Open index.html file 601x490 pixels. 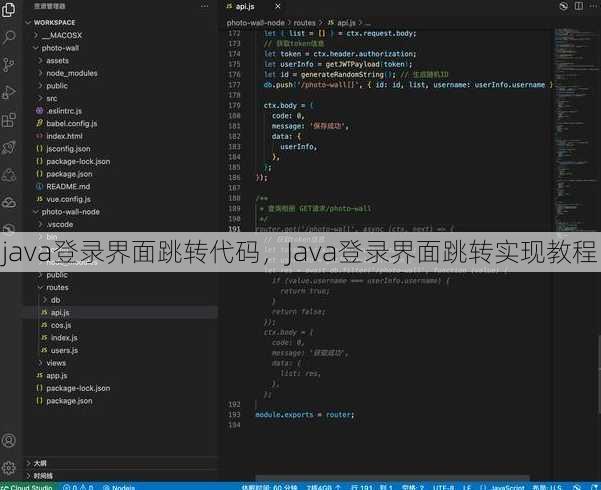click(x=64, y=136)
